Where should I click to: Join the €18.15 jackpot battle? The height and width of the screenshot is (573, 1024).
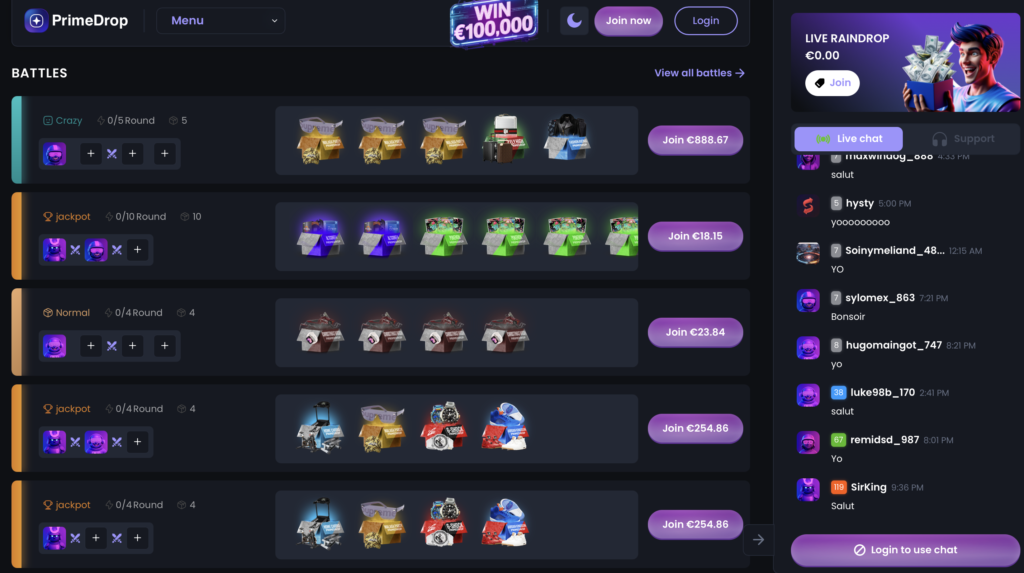tap(695, 236)
